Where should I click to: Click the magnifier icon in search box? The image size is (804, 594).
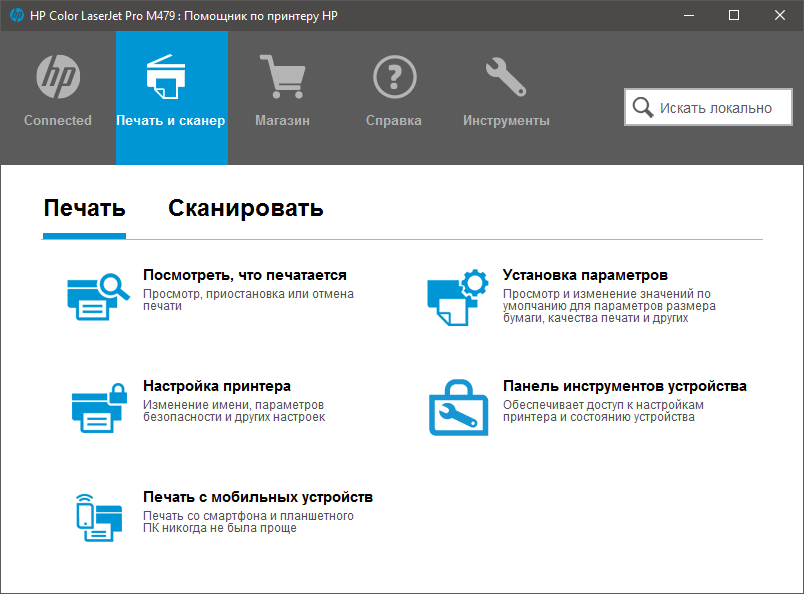pyautogui.click(x=642, y=108)
